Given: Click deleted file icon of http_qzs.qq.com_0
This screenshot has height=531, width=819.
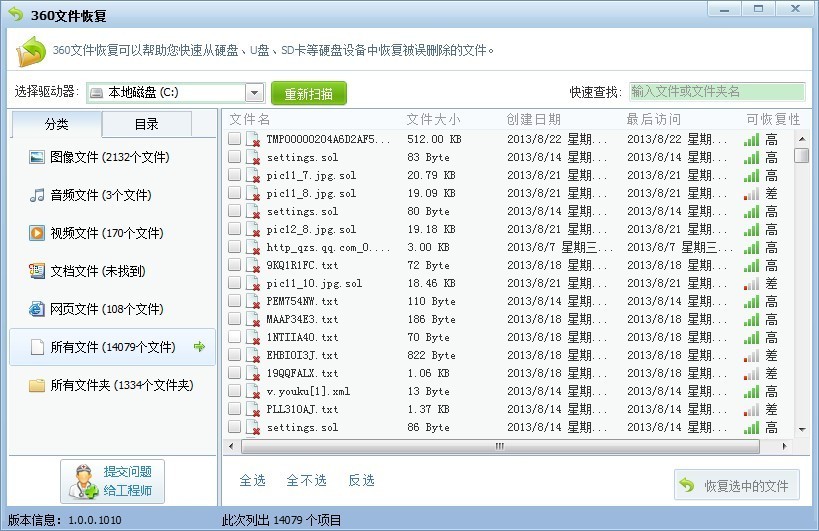Looking at the screenshot, I should (x=253, y=247).
